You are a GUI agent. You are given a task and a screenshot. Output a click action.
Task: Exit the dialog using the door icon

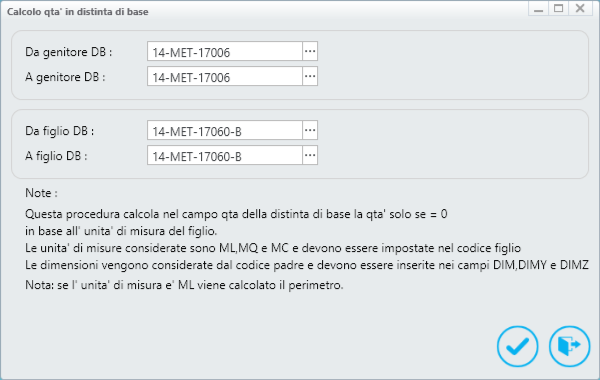tap(569, 346)
